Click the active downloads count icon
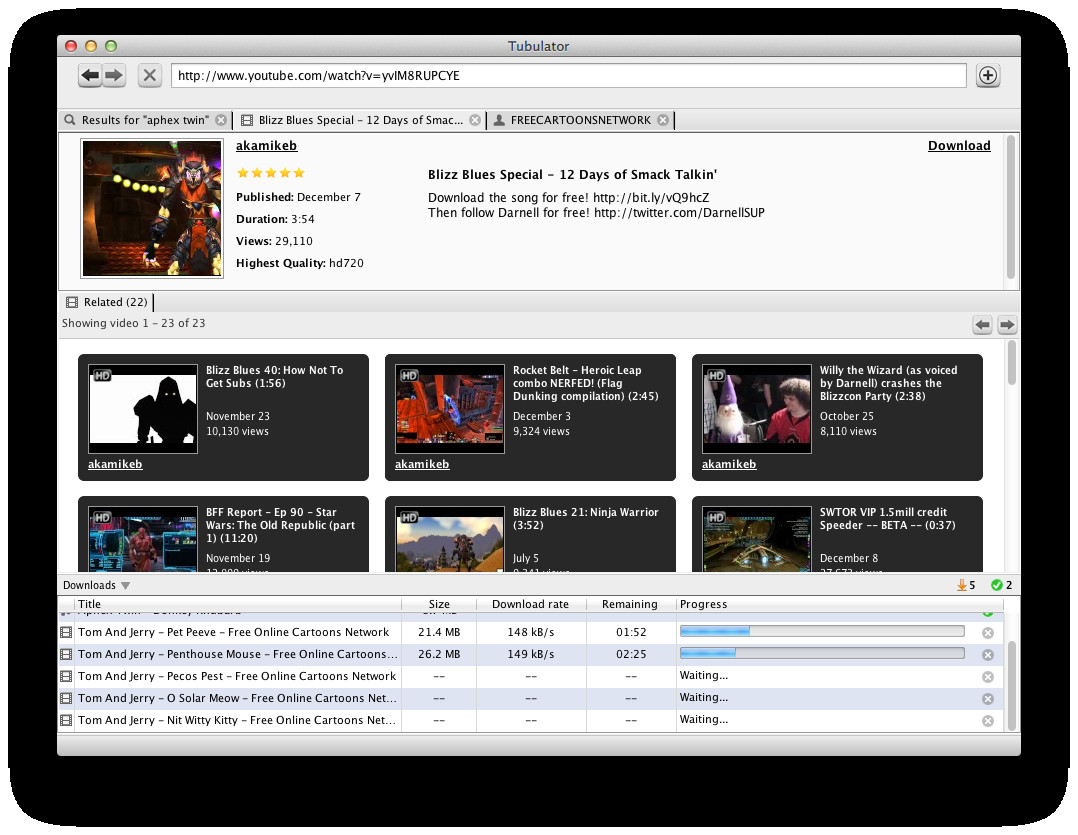Image resolution: width=1078 pixels, height=835 pixels. click(x=962, y=585)
